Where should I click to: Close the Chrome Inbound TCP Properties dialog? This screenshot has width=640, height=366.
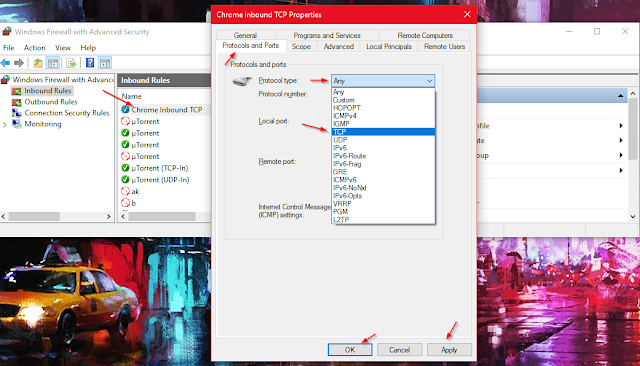point(467,14)
